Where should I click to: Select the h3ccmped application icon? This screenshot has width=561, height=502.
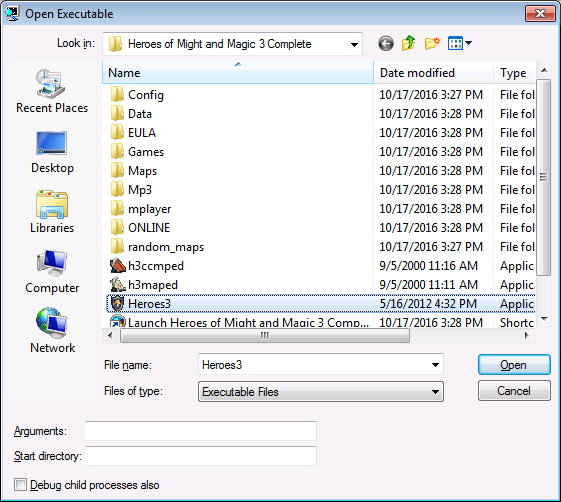coord(117,265)
